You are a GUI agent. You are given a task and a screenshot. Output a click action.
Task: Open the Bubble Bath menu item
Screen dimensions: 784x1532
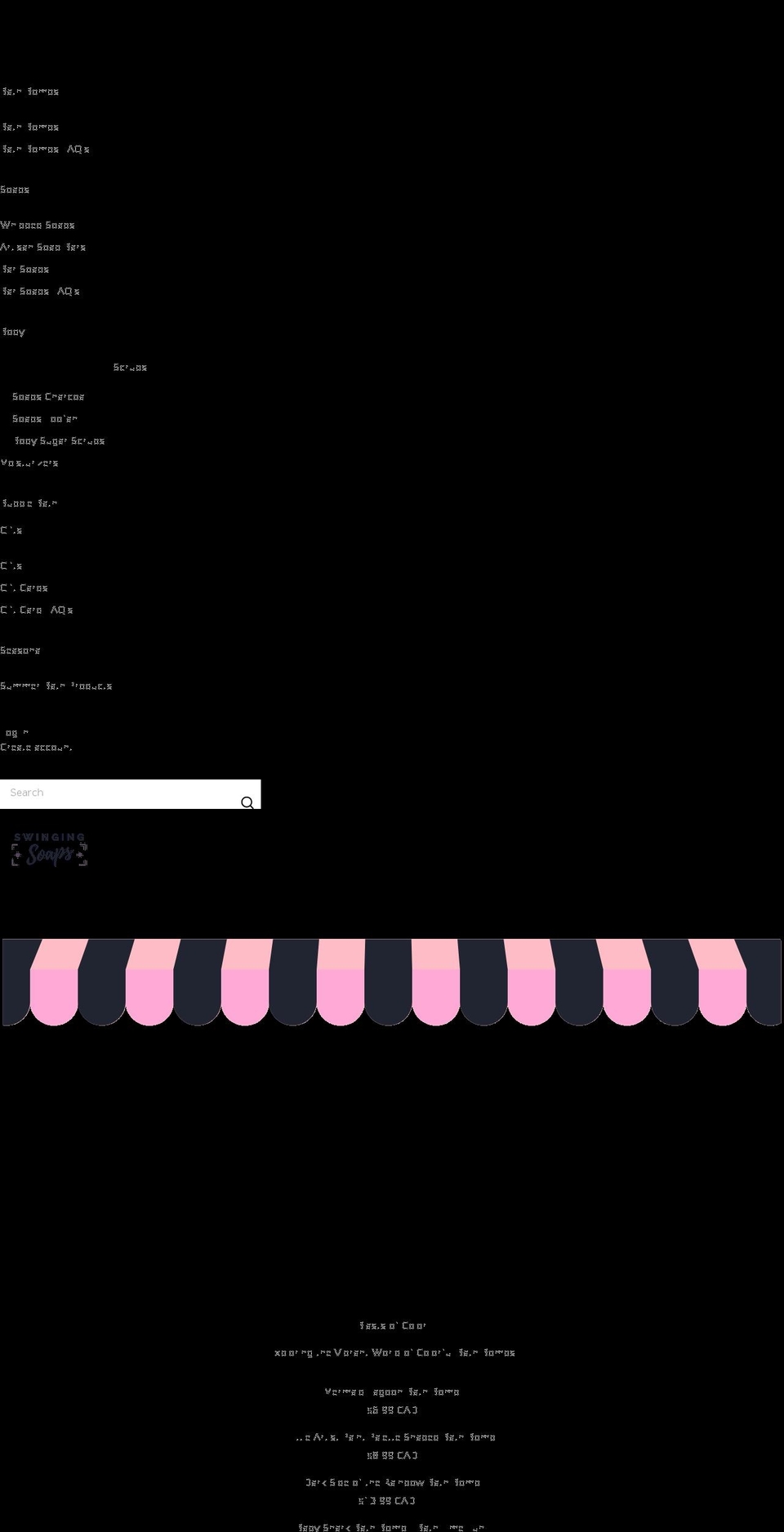point(29,504)
